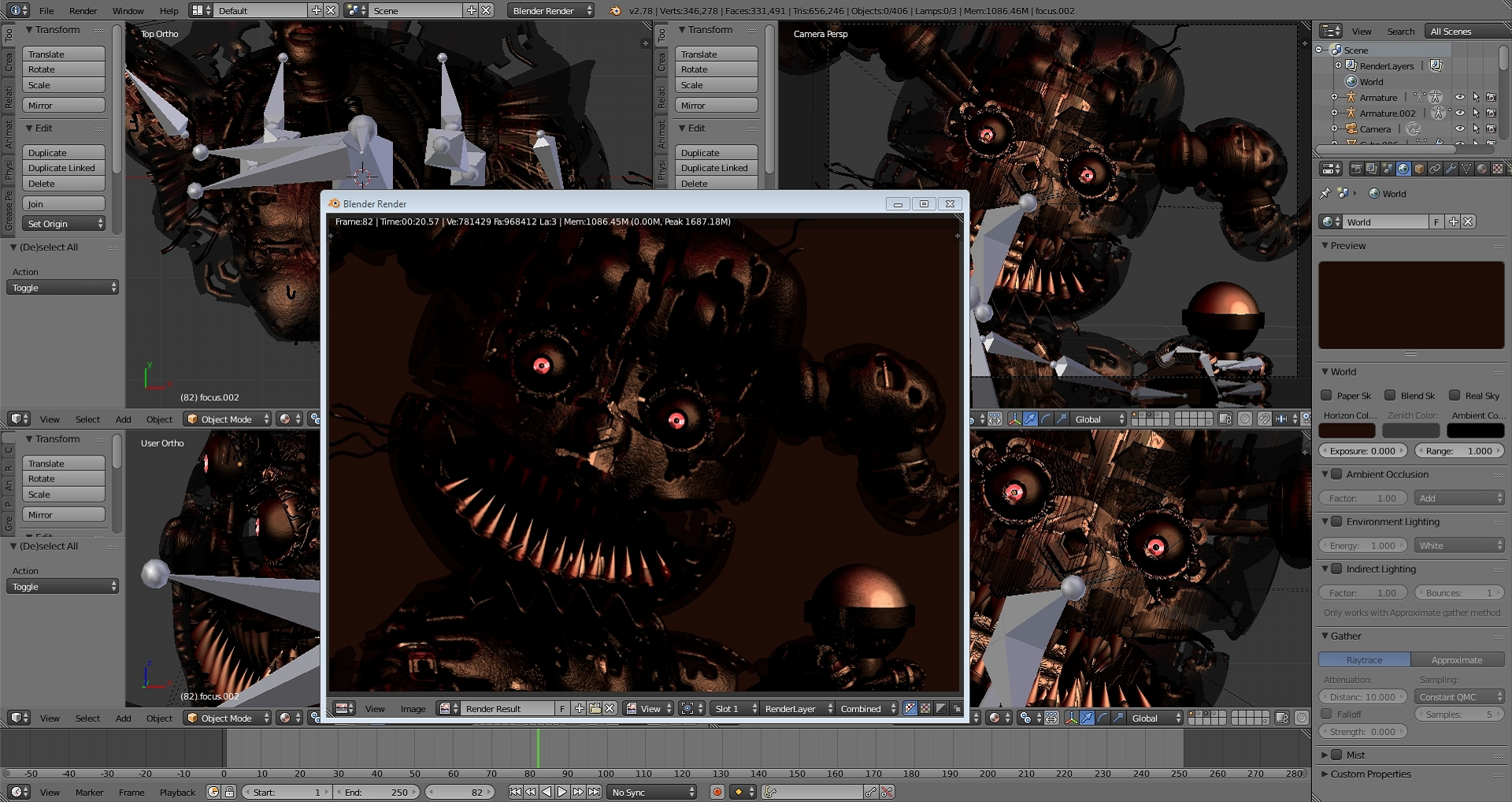Click the timeline lock time to other windows icon
This screenshot has height=802, width=1512.
click(229, 792)
